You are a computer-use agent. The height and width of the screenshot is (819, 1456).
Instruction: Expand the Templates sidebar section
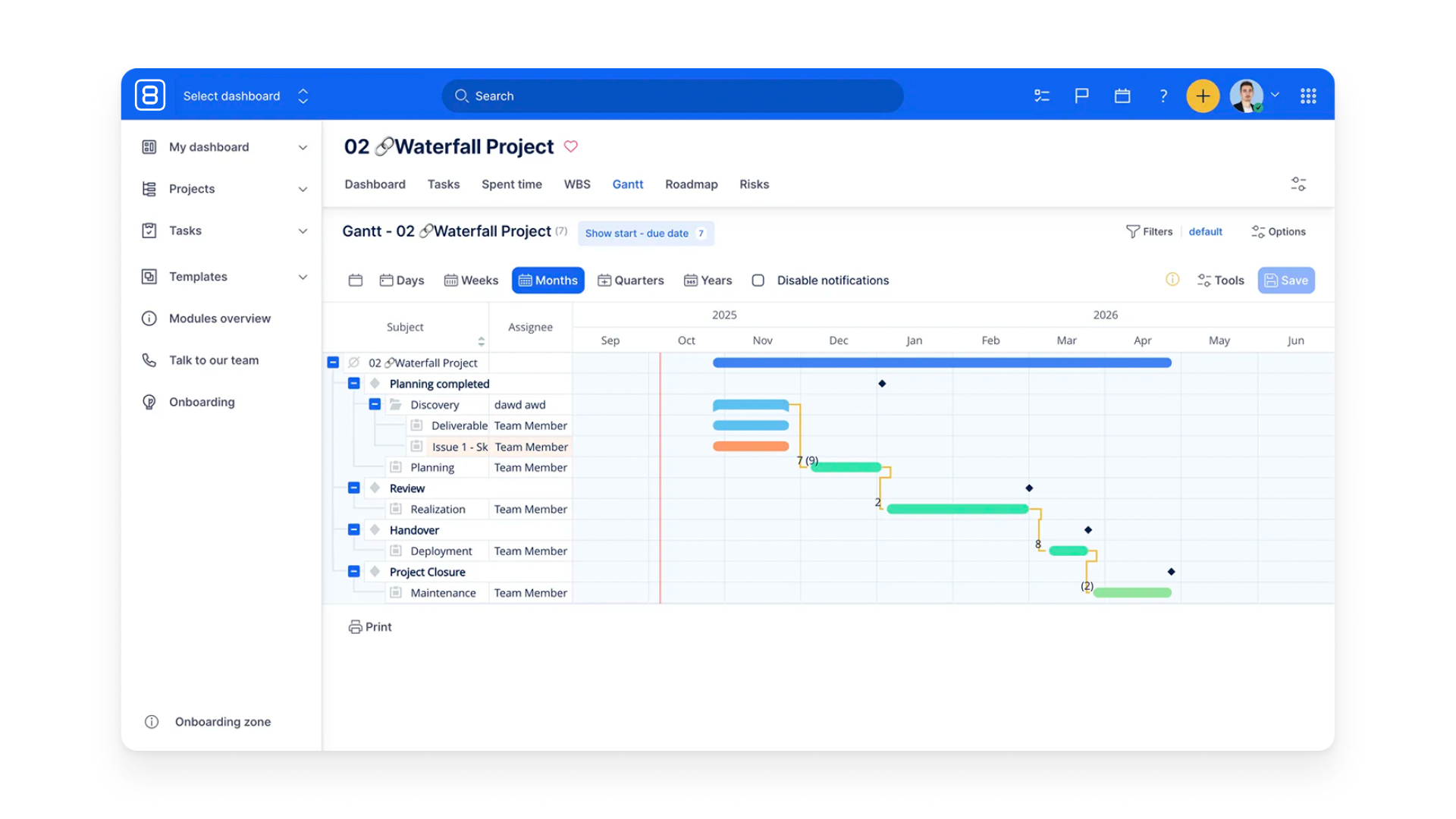point(303,277)
